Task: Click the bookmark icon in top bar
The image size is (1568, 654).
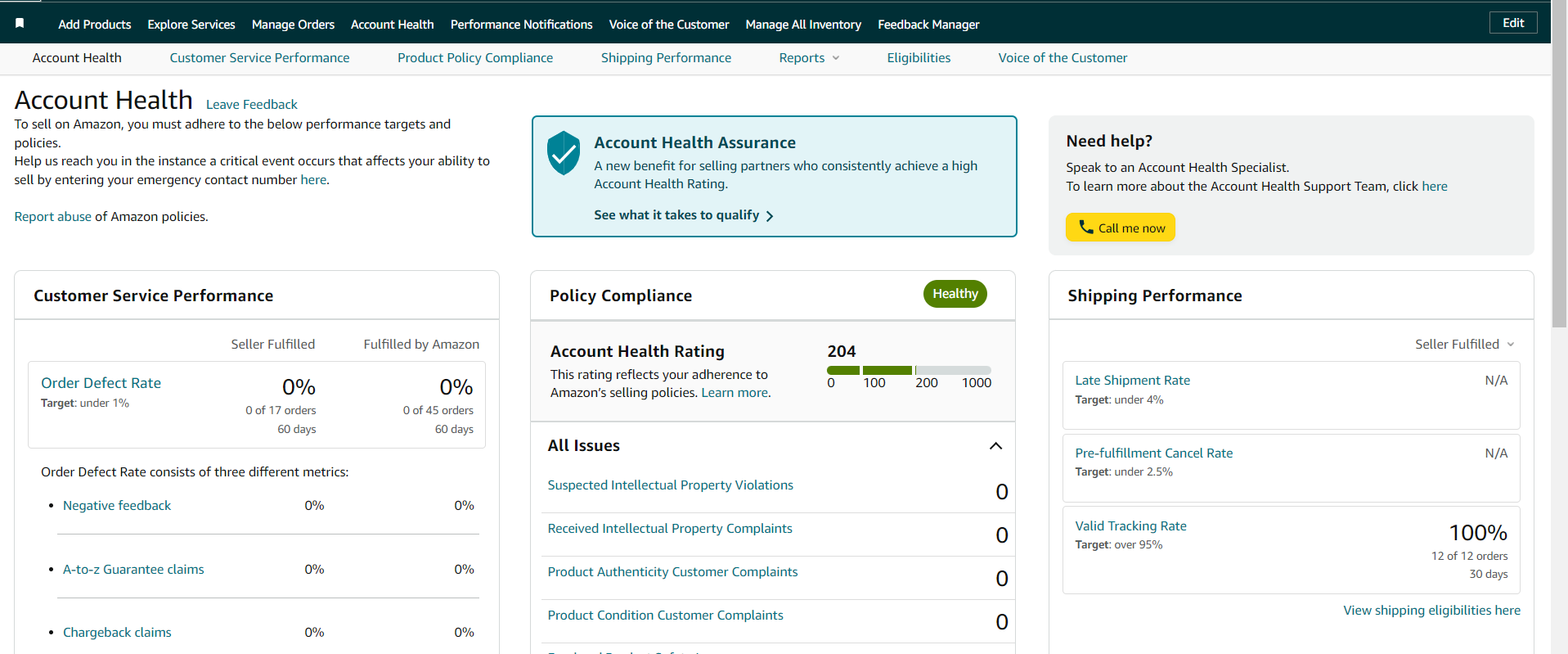Action: pyautogui.click(x=20, y=23)
